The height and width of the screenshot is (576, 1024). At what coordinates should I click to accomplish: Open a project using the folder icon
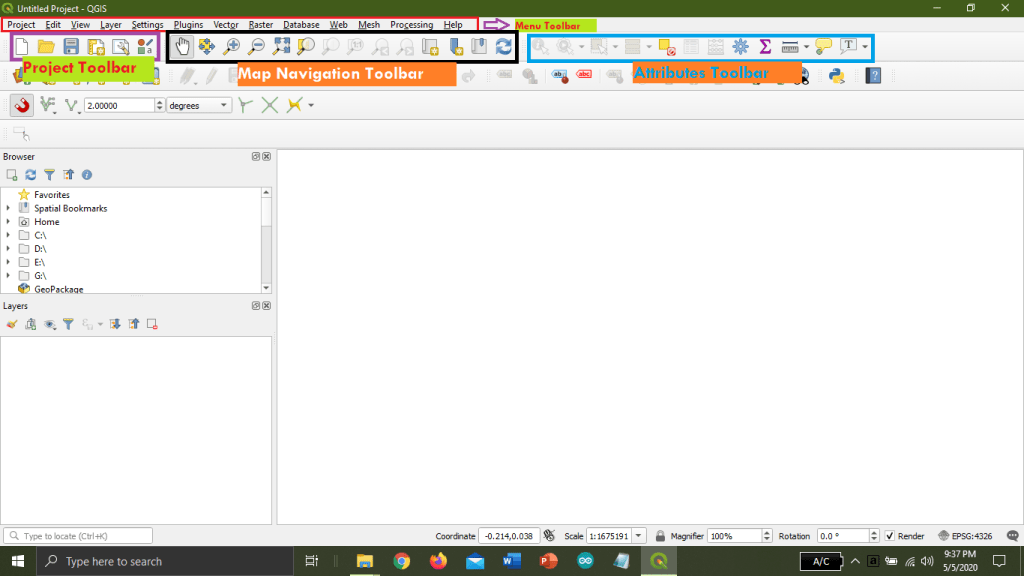[46, 46]
